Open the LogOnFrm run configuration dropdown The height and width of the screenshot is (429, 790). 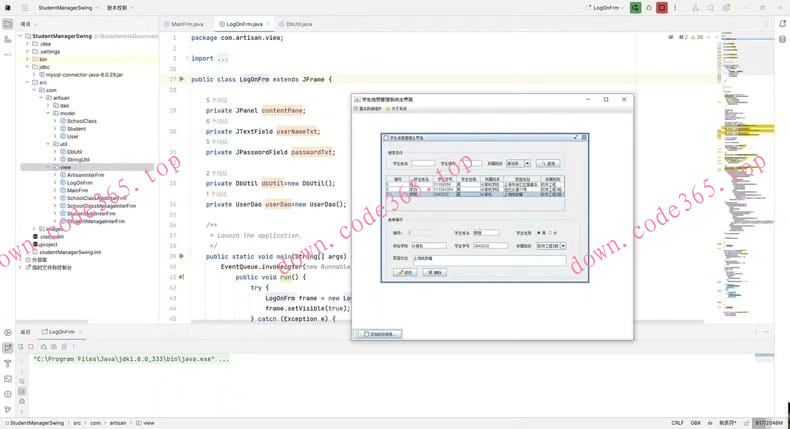601,8
